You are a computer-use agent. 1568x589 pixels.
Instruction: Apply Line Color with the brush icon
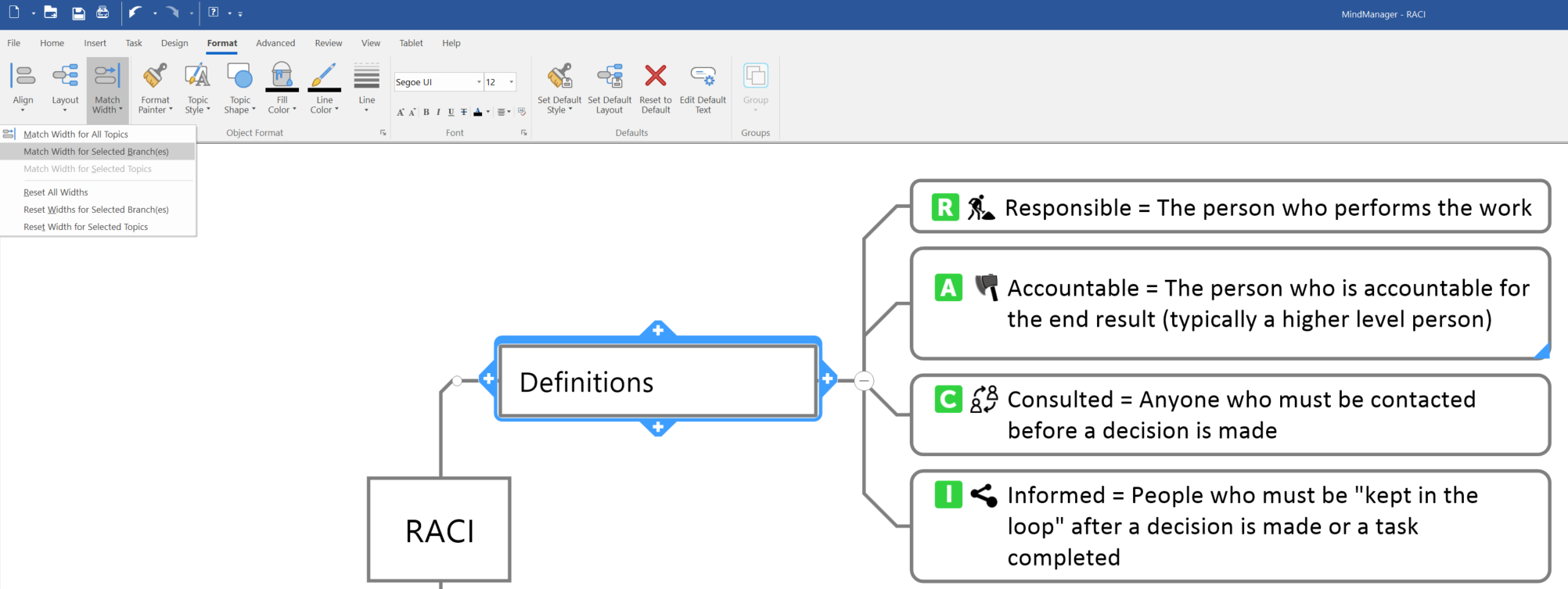pos(324,77)
